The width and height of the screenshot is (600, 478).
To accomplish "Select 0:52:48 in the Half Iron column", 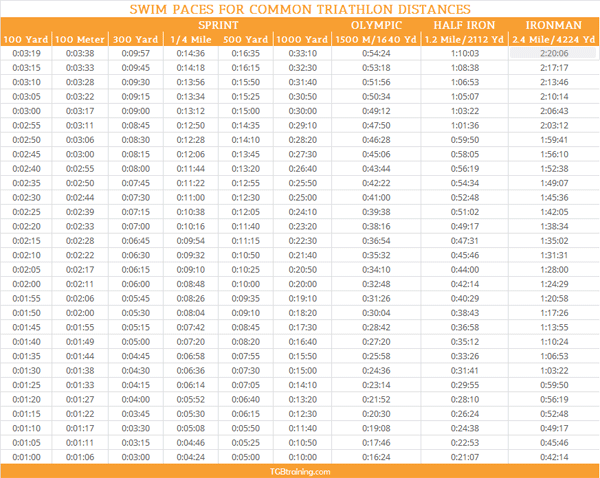I will point(465,197).
